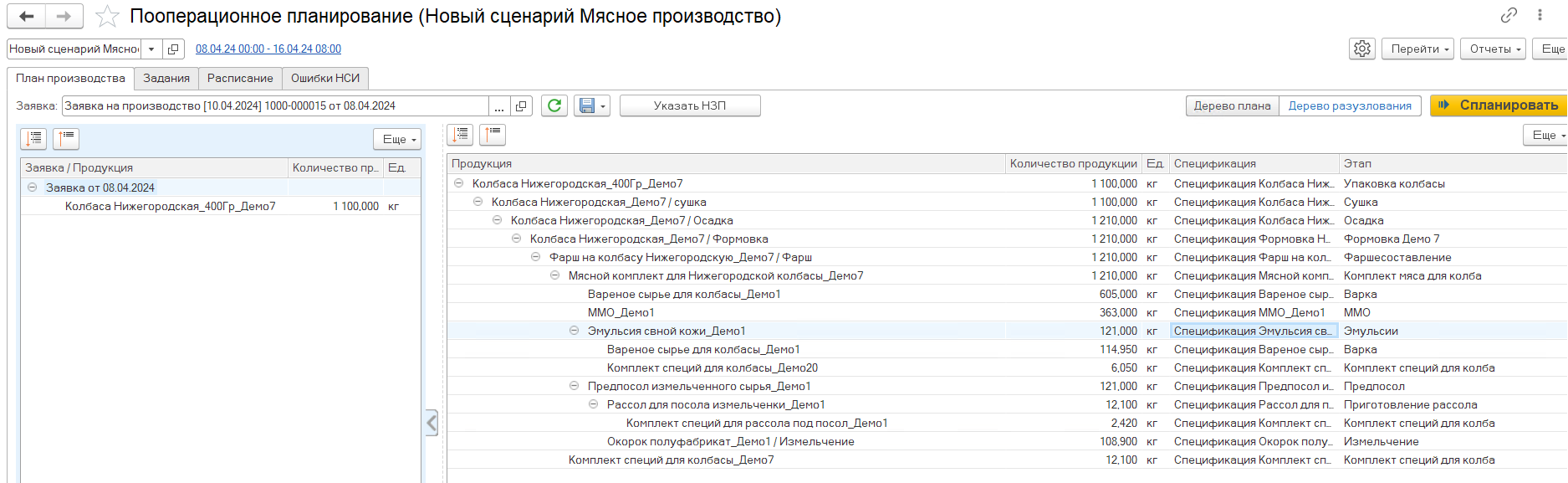Collapse the Заявка от 08.04.2024 node

pyautogui.click(x=32, y=188)
